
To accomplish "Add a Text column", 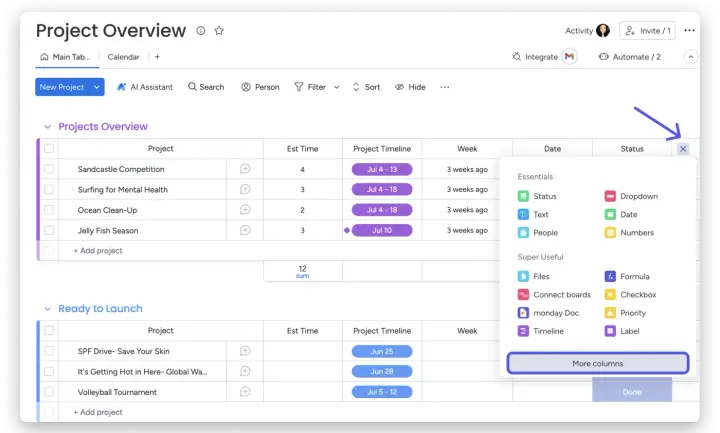I will tap(533, 214).
